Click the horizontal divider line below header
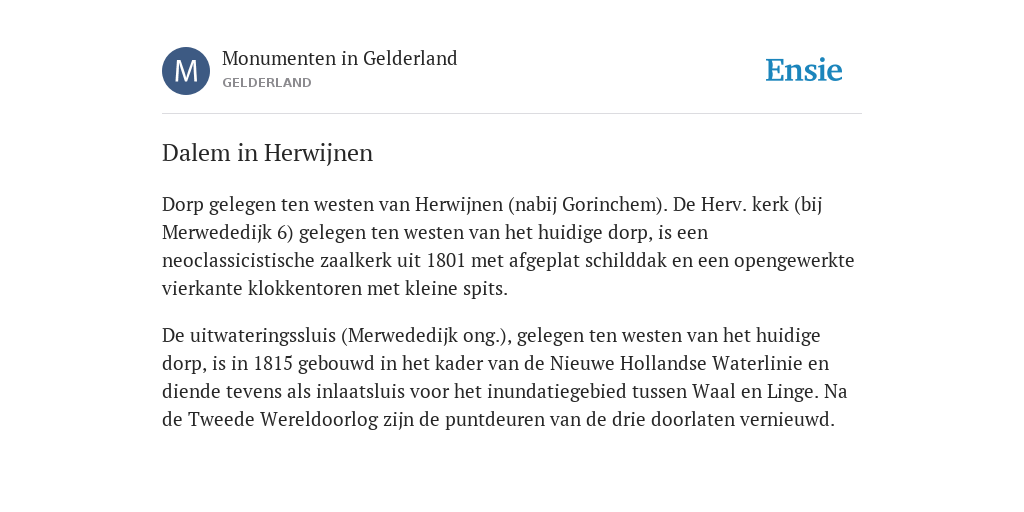Image resolution: width=1024 pixels, height=512 pixels. [512, 114]
